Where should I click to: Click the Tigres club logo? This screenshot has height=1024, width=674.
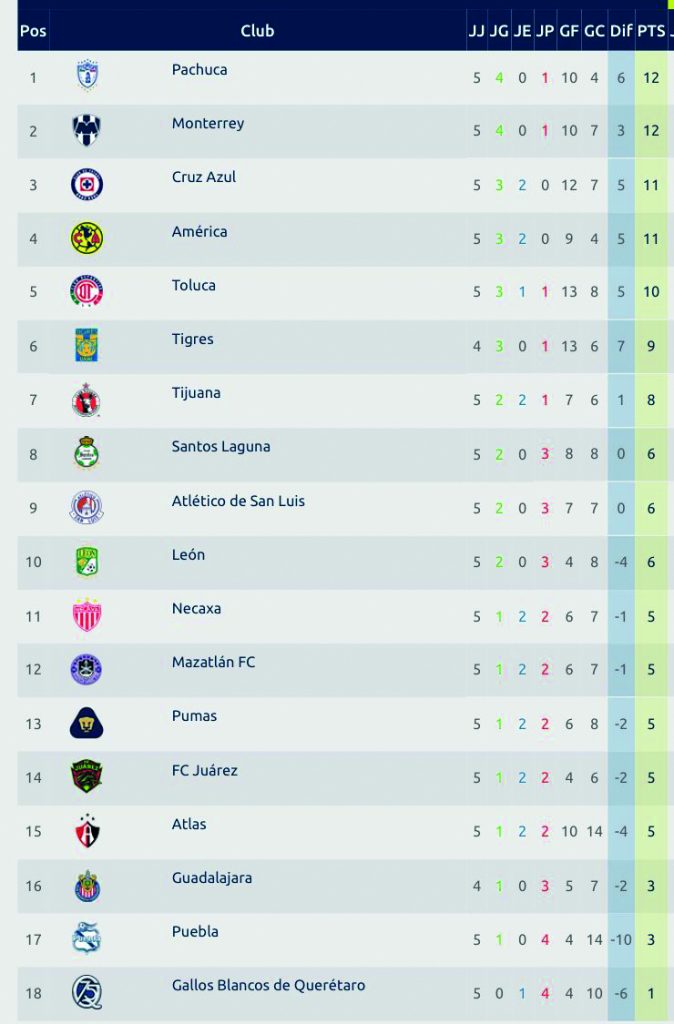(x=87, y=345)
